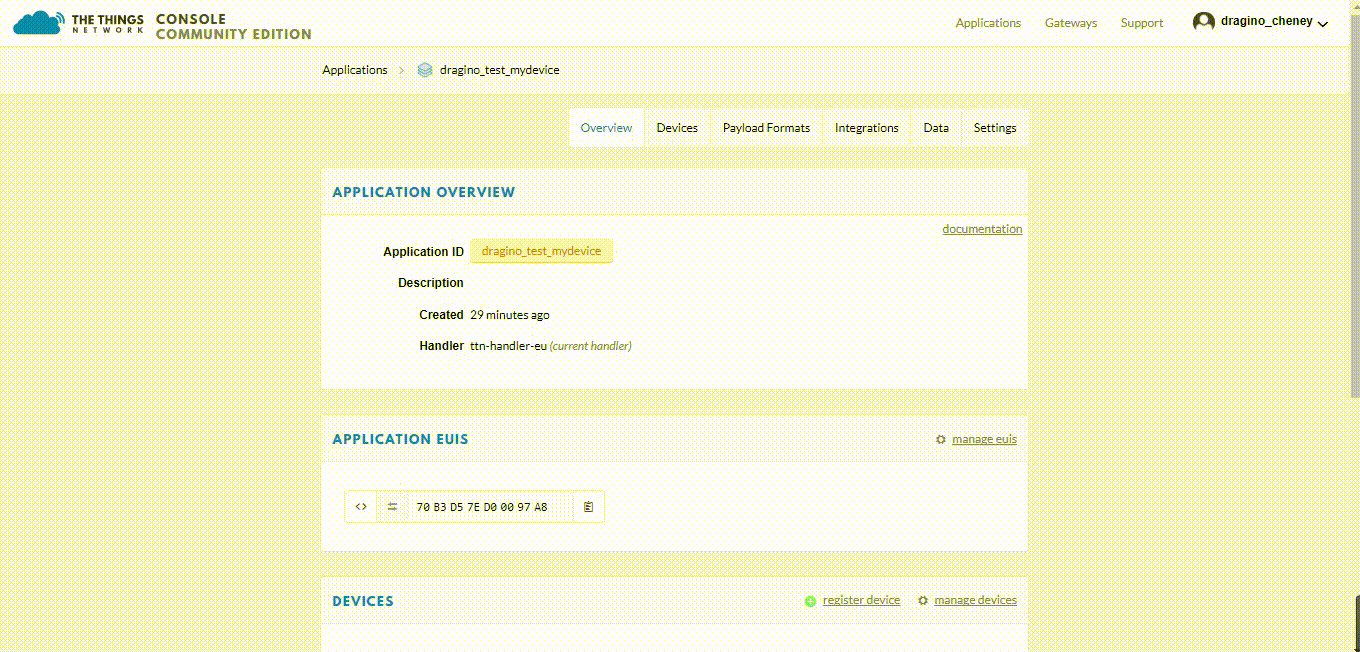This screenshot has width=1360, height=652.
Task: Click the gear icon beside manage euis
Action: [941, 439]
